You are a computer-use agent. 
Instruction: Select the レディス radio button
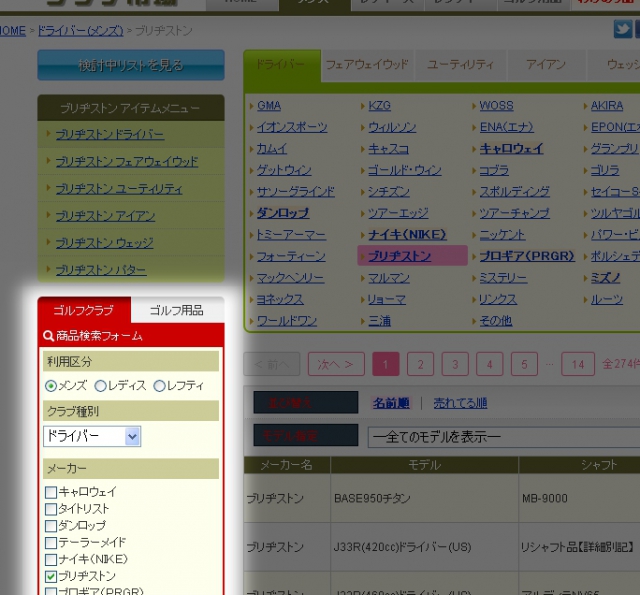(x=100, y=386)
